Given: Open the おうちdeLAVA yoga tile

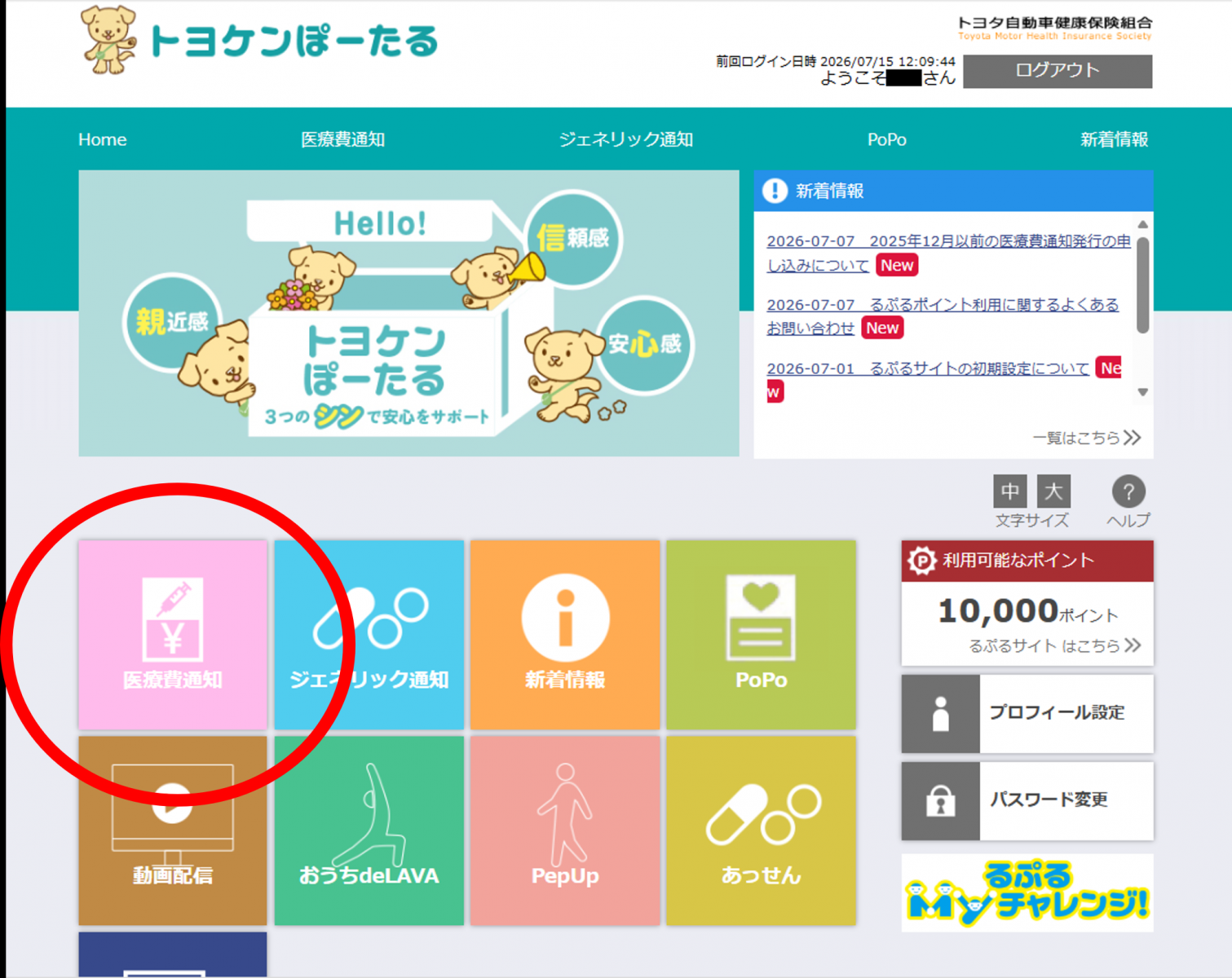Looking at the screenshot, I should click(369, 830).
